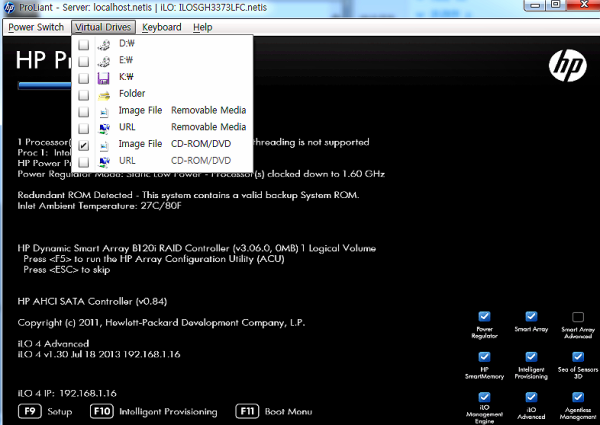Image resolution: width=600 pixels, height=425 pixels.
Task: Tick the E:\ drive checkbox
Action: pos(83,61)
